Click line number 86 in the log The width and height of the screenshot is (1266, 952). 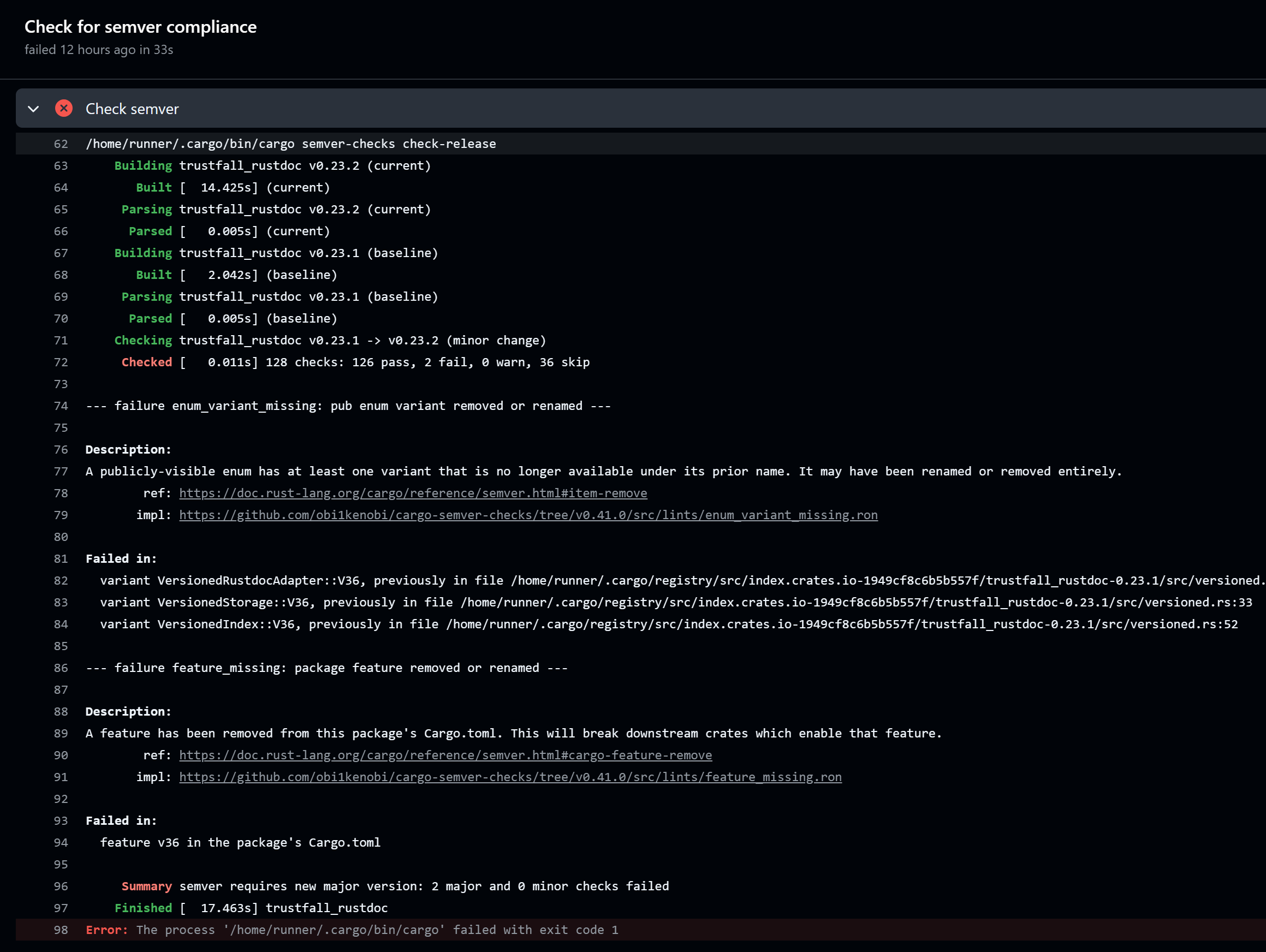tap(61, 668)
